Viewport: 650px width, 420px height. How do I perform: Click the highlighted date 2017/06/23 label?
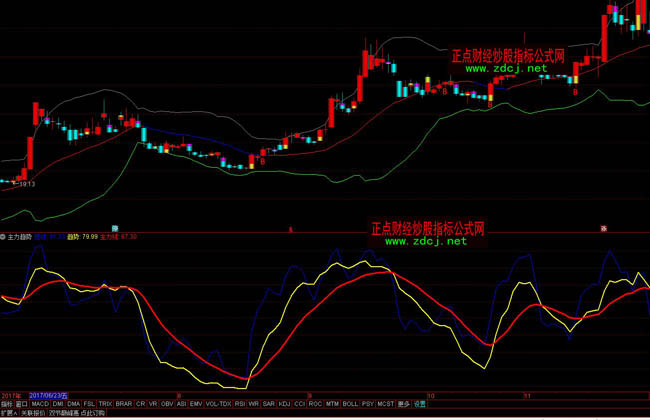[x=54, y=396]
